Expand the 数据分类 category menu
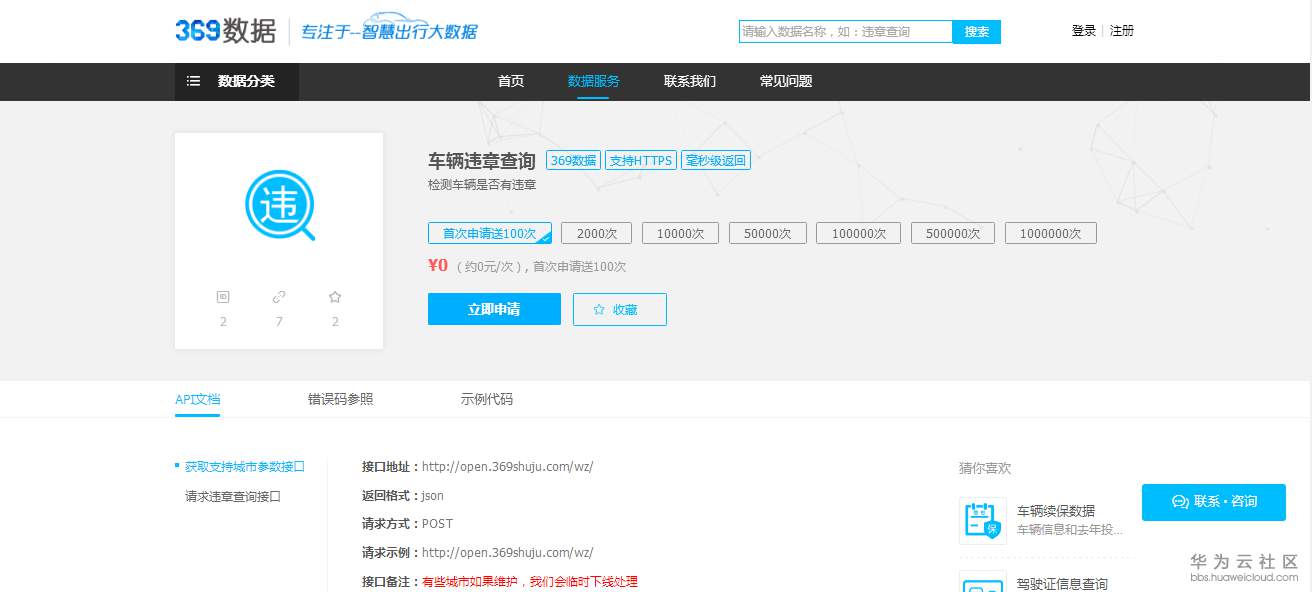 [237, 82]
